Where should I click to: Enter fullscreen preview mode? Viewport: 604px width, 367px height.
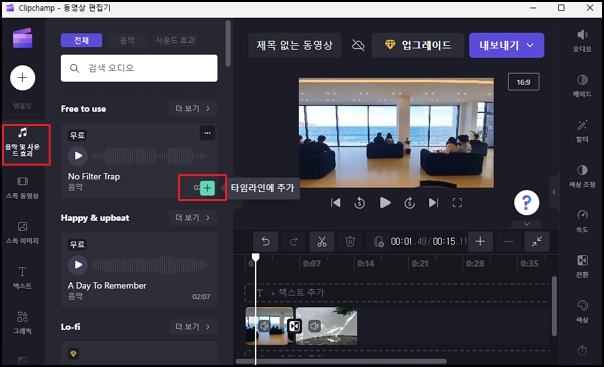[x=457, y=203]
